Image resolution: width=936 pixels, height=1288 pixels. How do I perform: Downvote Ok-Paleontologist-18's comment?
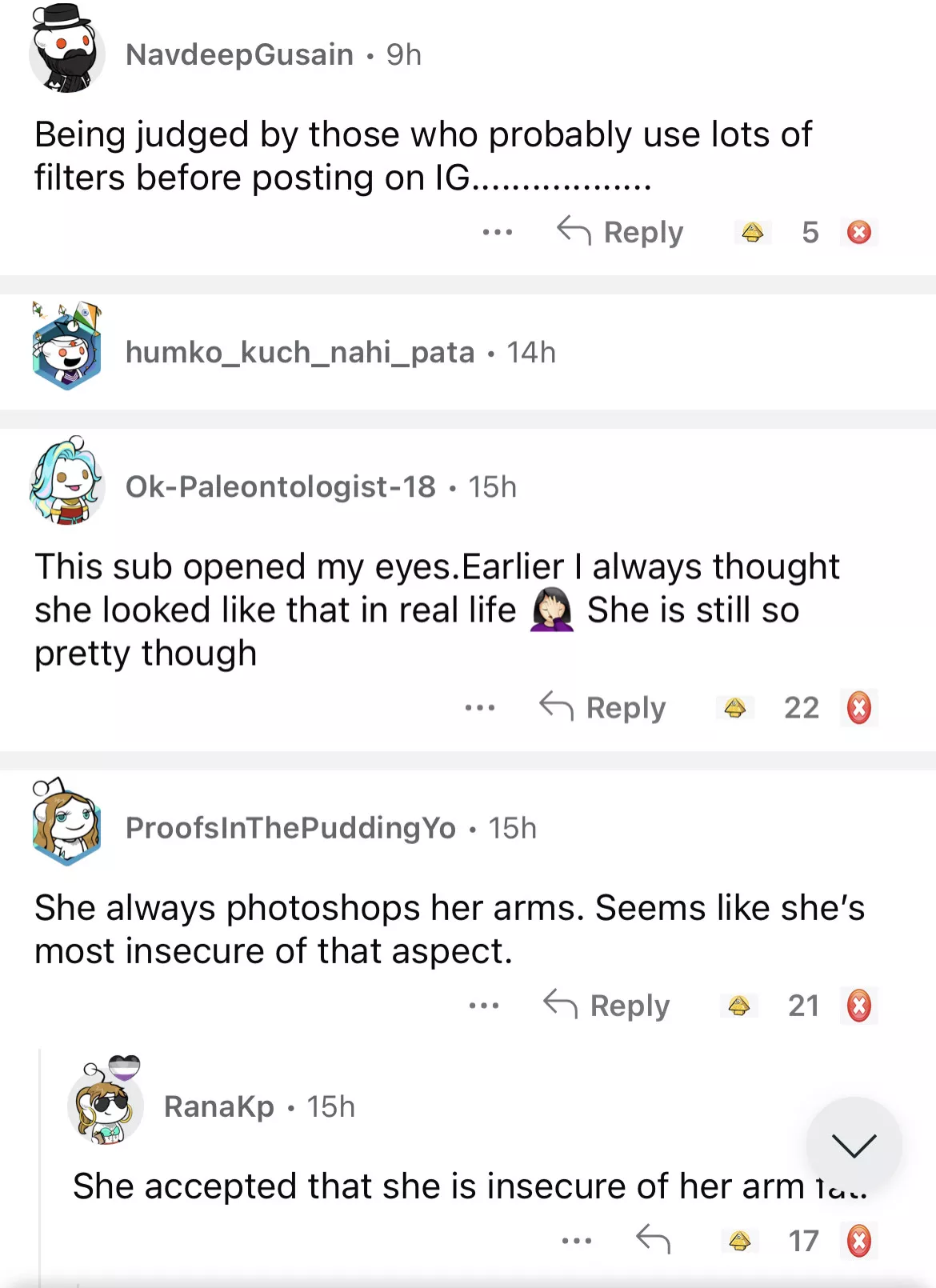[859, 708]
